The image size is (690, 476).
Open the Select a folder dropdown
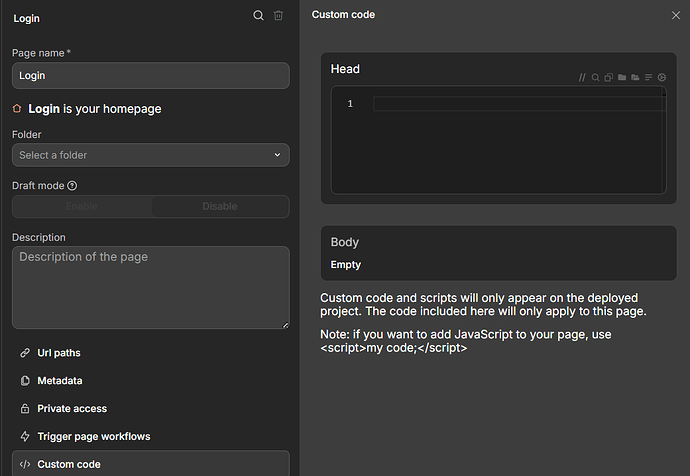150,155
